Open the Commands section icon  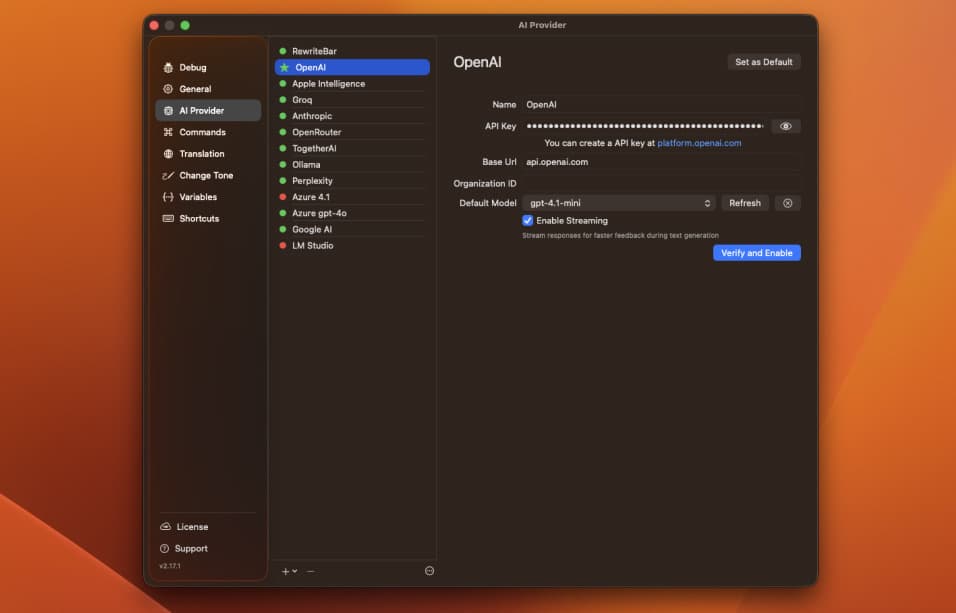point(168,132)
